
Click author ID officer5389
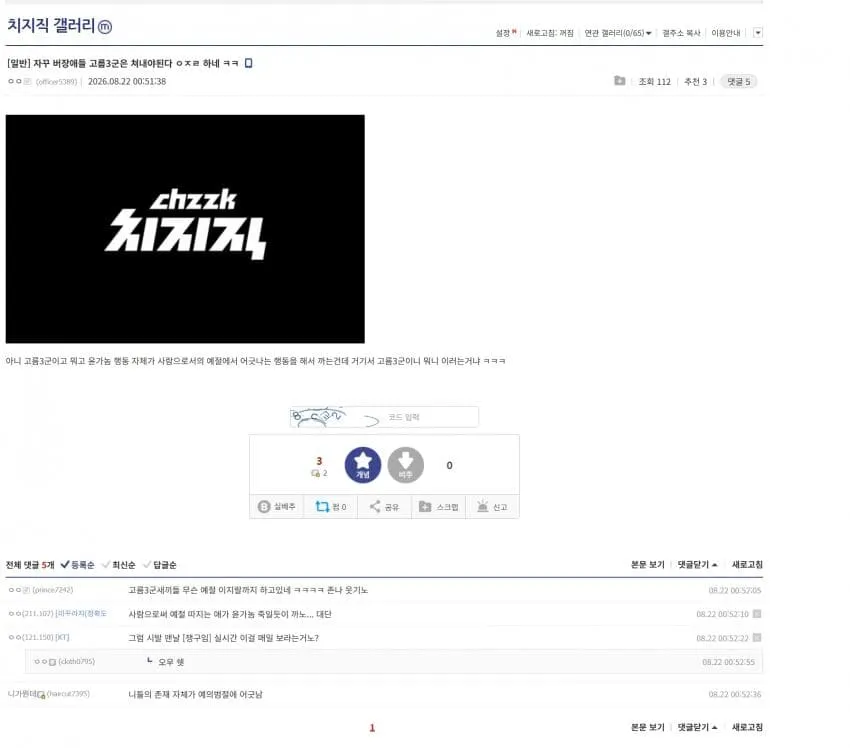[56, 82]
